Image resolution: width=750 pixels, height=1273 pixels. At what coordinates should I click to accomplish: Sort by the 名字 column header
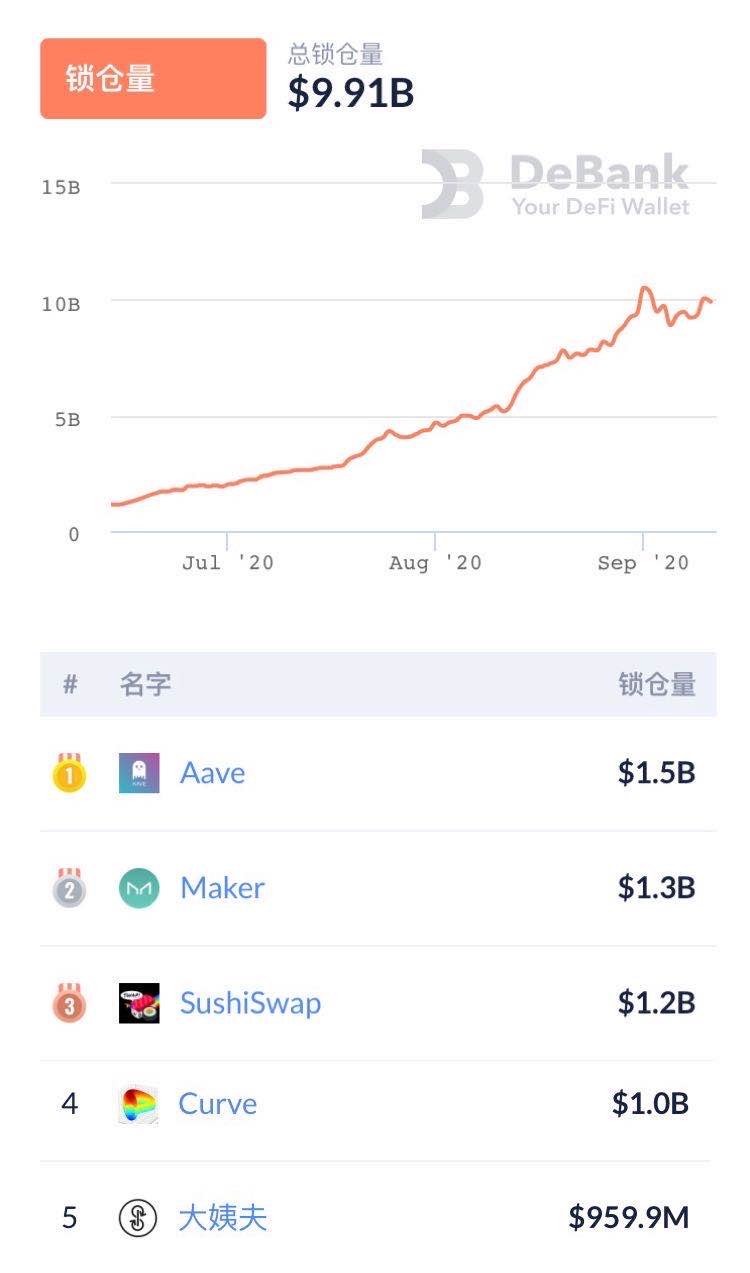[x=145, y=685]
